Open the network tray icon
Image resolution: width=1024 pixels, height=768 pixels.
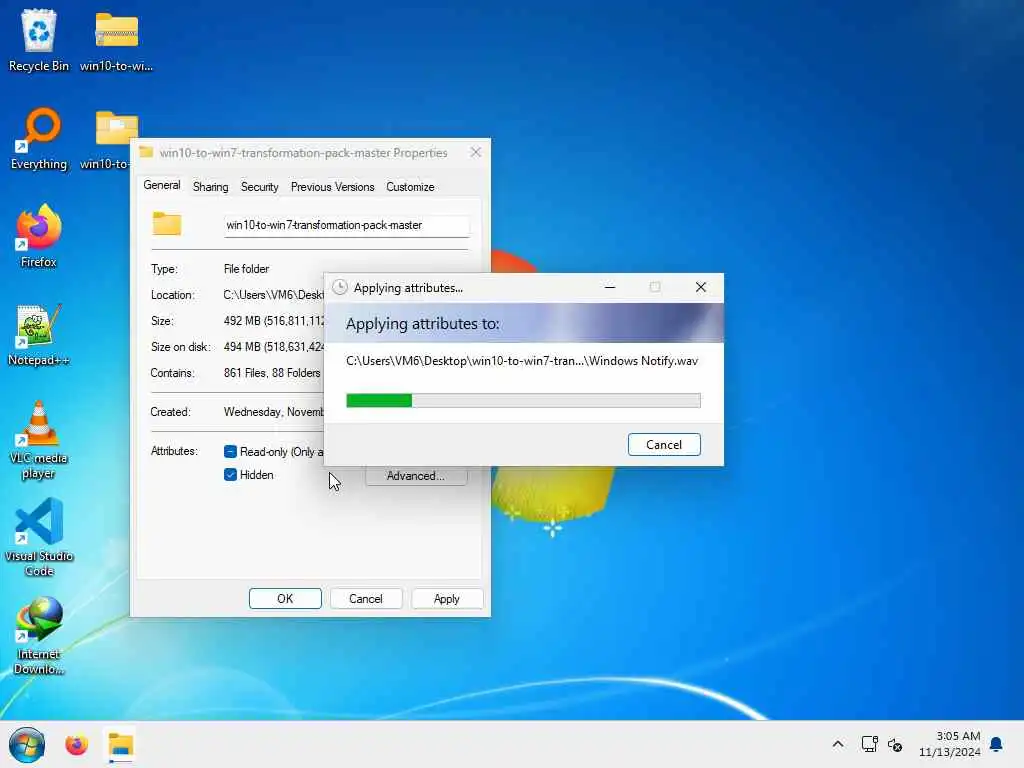tap(869, 744)
